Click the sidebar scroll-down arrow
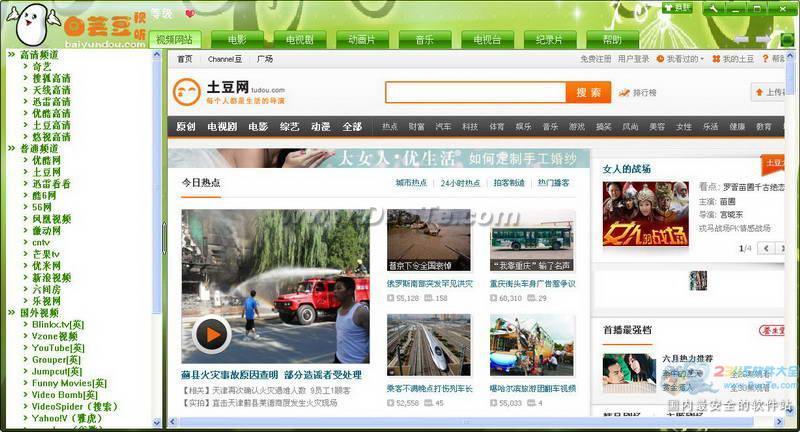This screenshot has height=432, width=800. click(x=157, y=423)
